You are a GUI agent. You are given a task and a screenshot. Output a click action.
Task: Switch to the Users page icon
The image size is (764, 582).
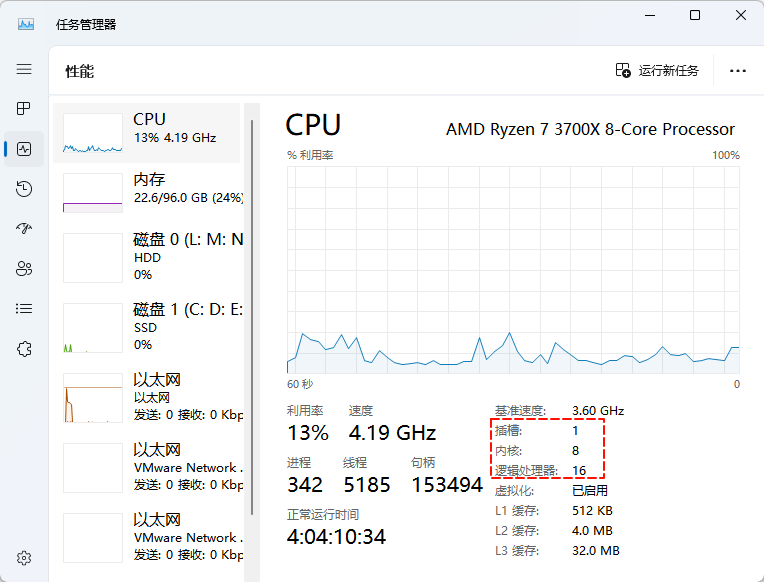(x=24, y=269)
